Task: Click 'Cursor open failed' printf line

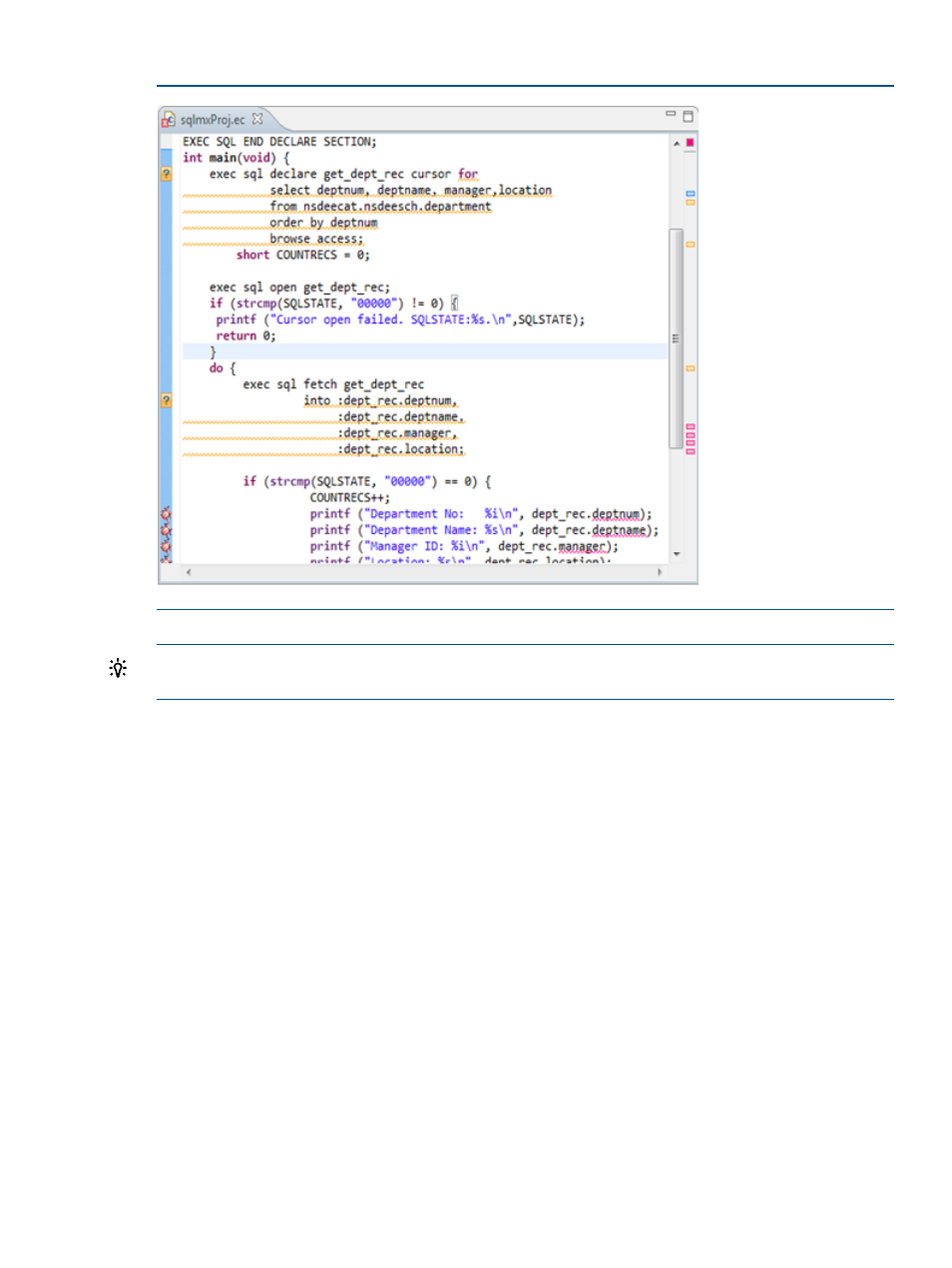Action: [x=400, y=319]
